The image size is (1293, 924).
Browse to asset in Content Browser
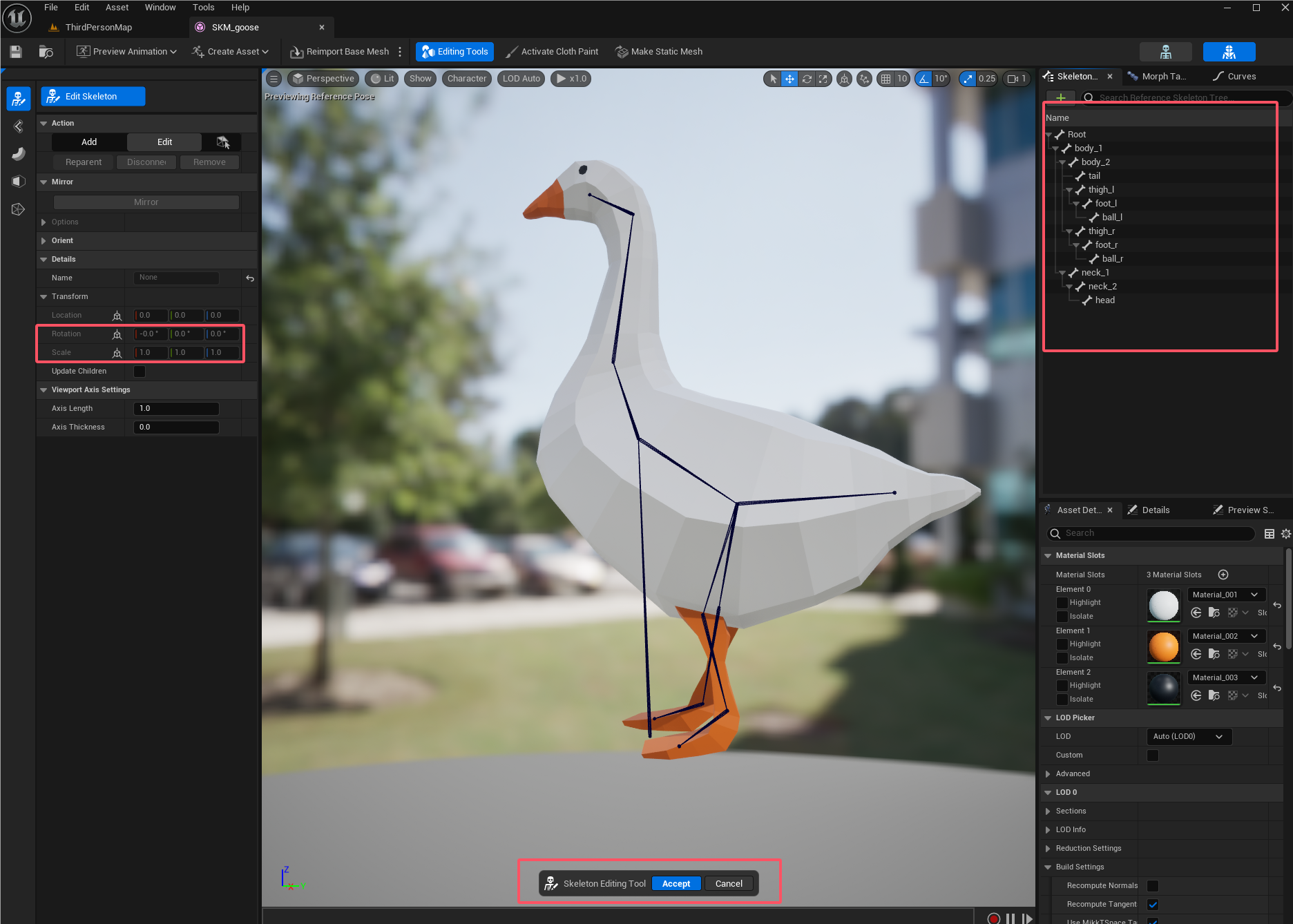point(46,52)
